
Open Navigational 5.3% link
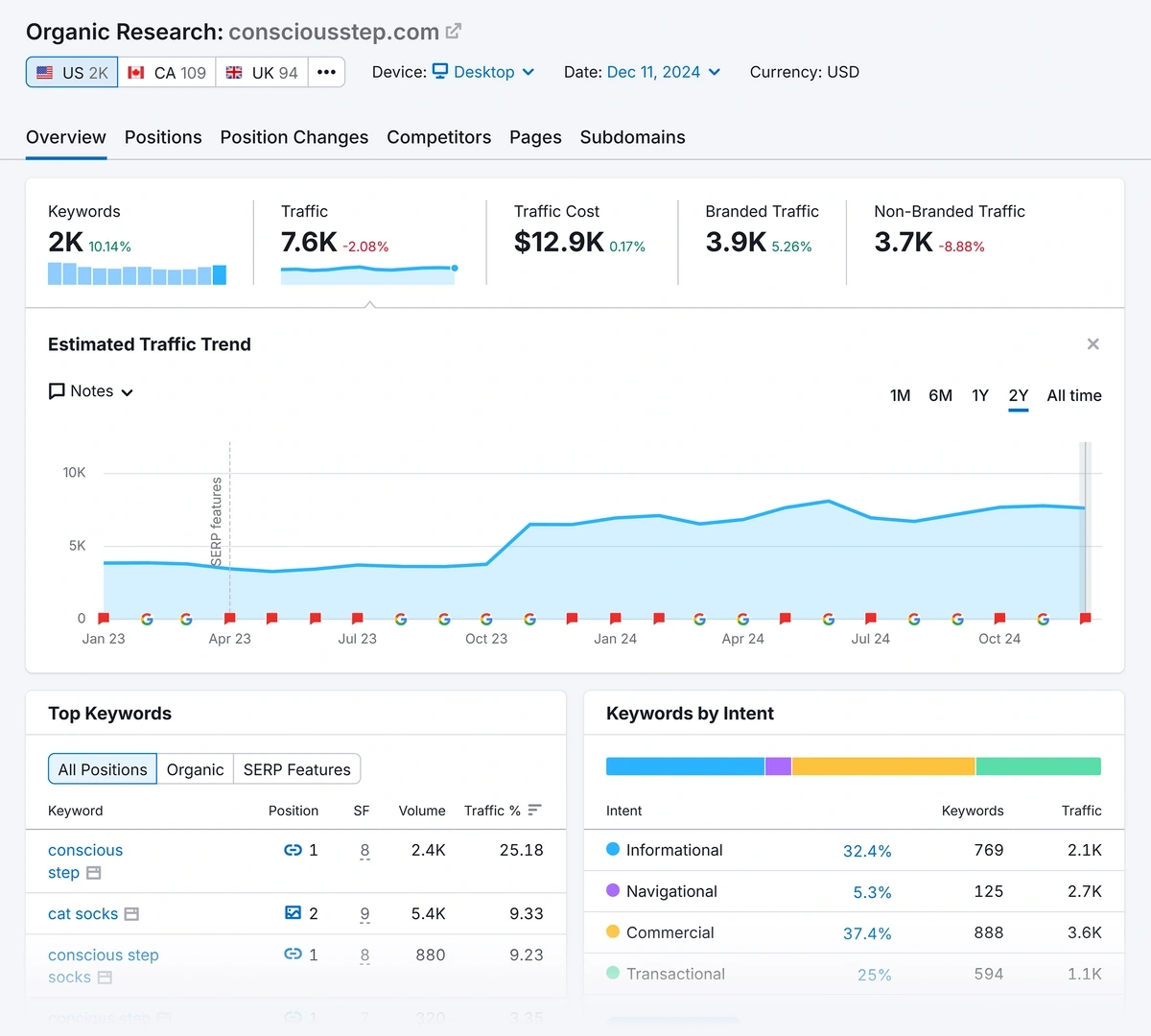(872, 892)
